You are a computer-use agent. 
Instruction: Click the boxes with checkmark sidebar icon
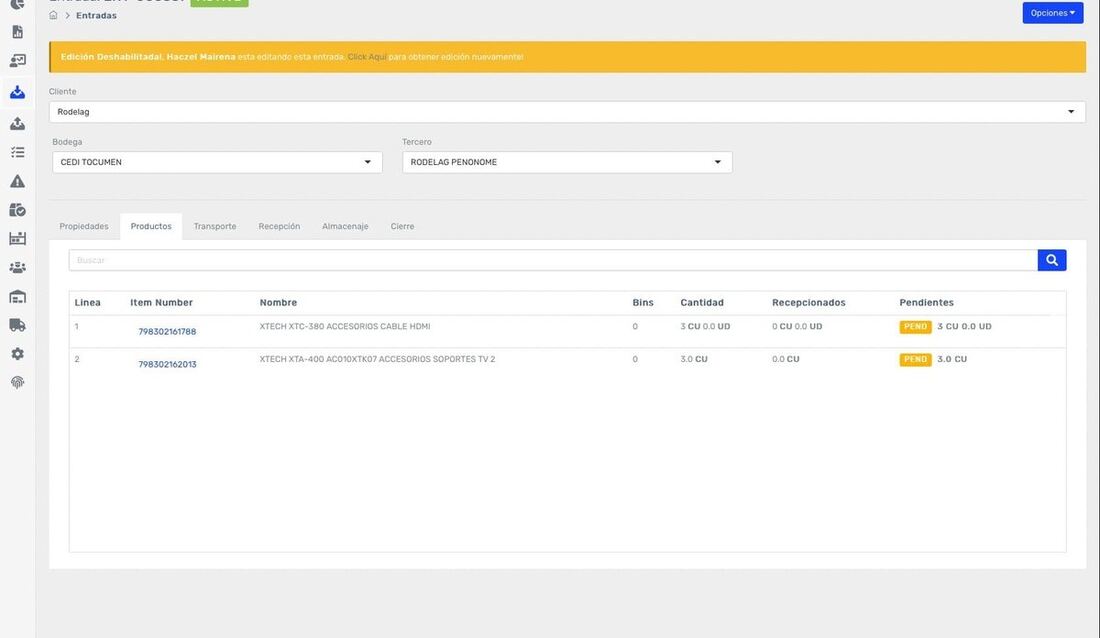(x=18, y=210)
